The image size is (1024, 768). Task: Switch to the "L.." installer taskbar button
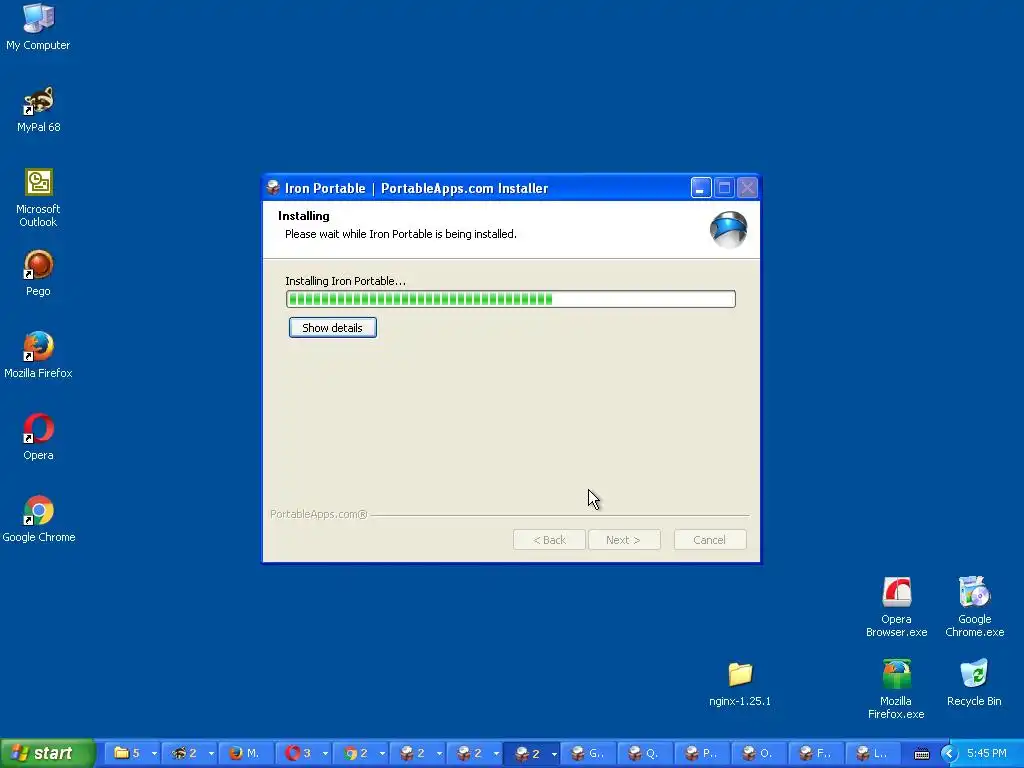point(873,754)
